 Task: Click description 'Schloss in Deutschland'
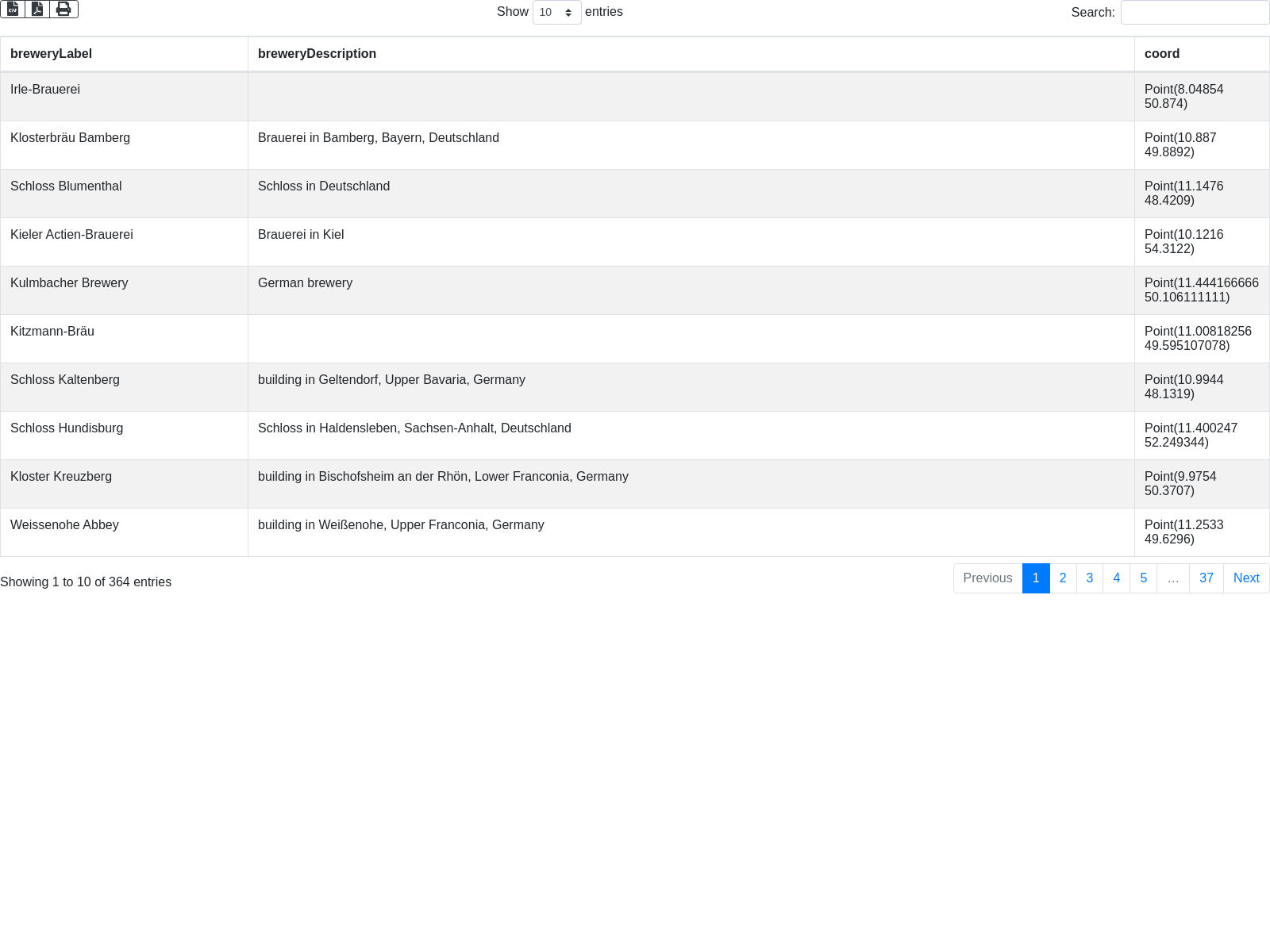pos(324,186)
